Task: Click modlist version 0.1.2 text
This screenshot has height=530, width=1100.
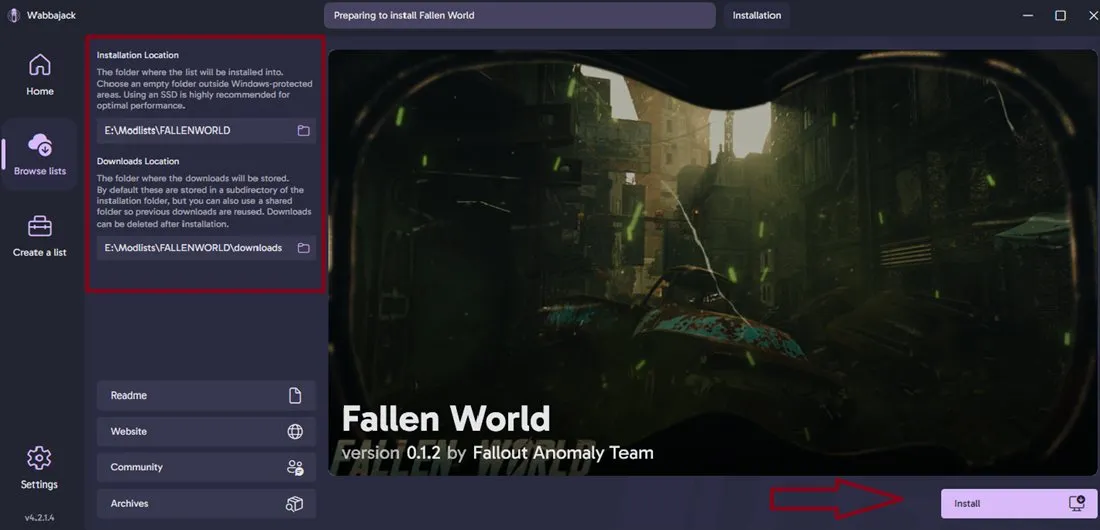Action: [424, 453]
